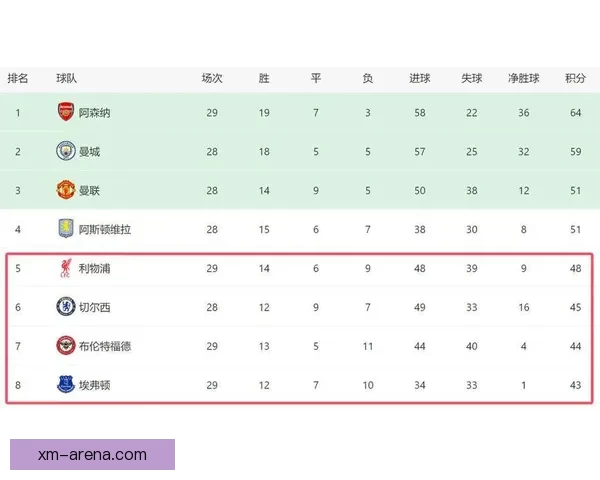Select the 排名 ranking column header
The width and height of the screenshot is (600, 480).
(18, 78)
